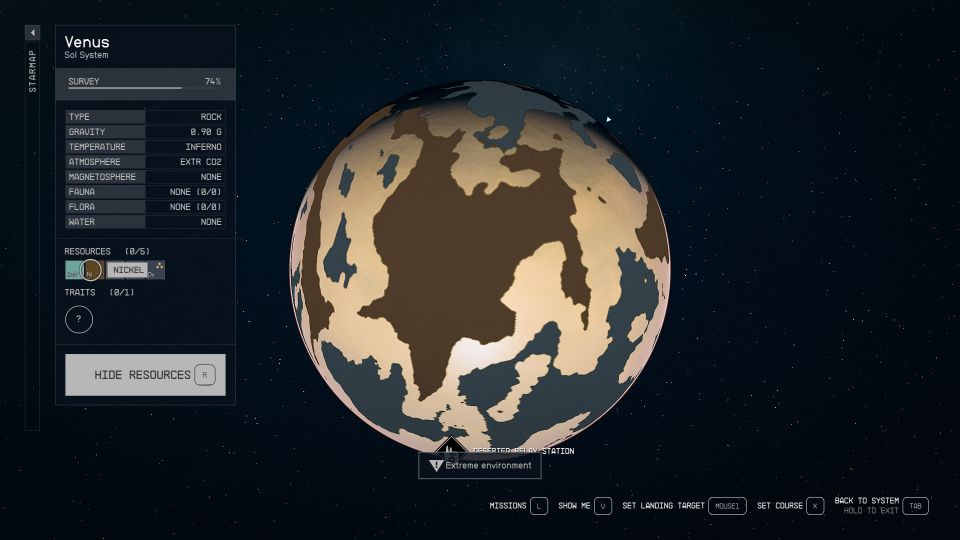Click the bright glowing spot on Venus surface
Screen dimensions: 960x540
pos(481,355)
